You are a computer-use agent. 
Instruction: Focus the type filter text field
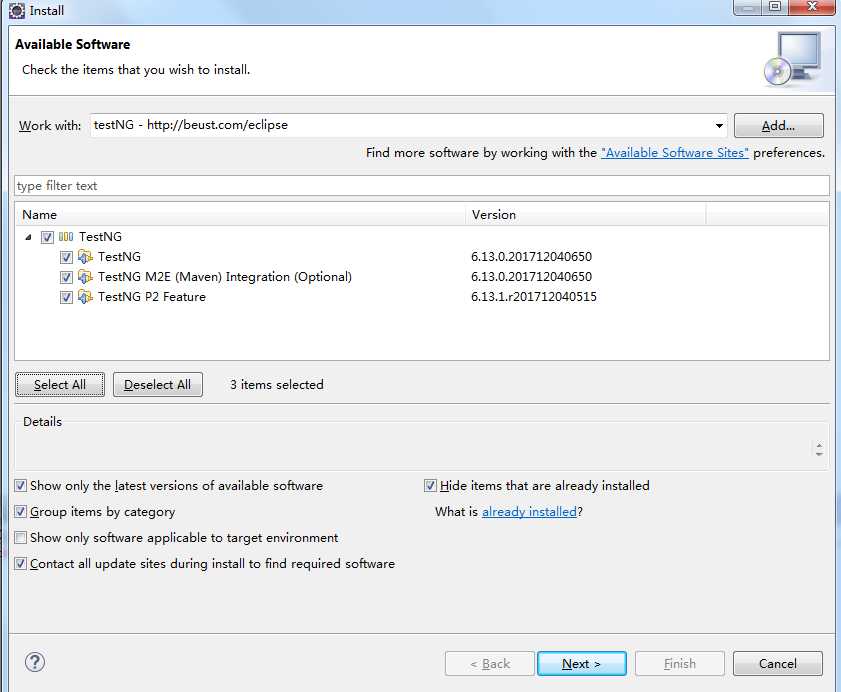[422, 186]
